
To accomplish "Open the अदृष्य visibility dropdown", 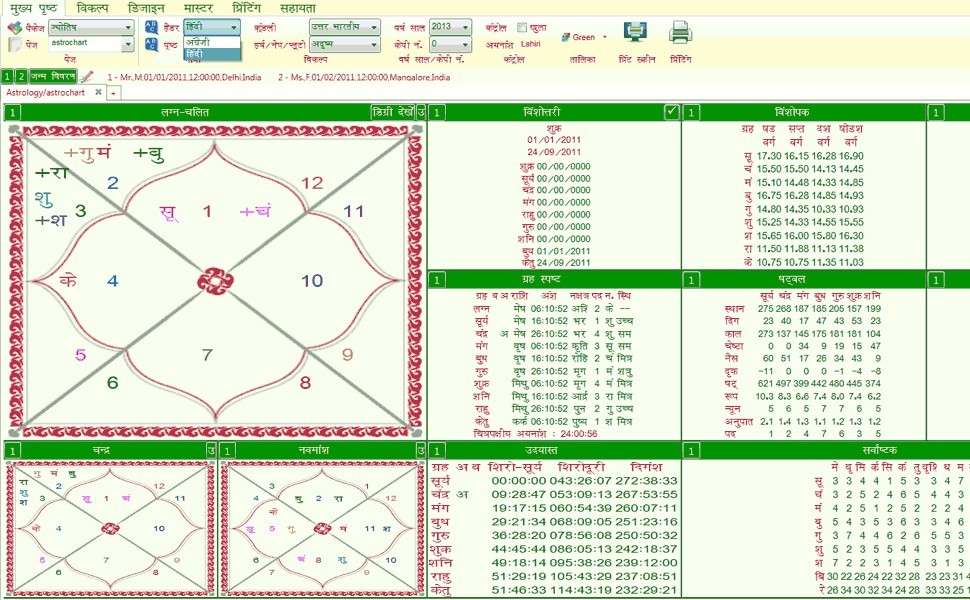I will pos(345,45).
